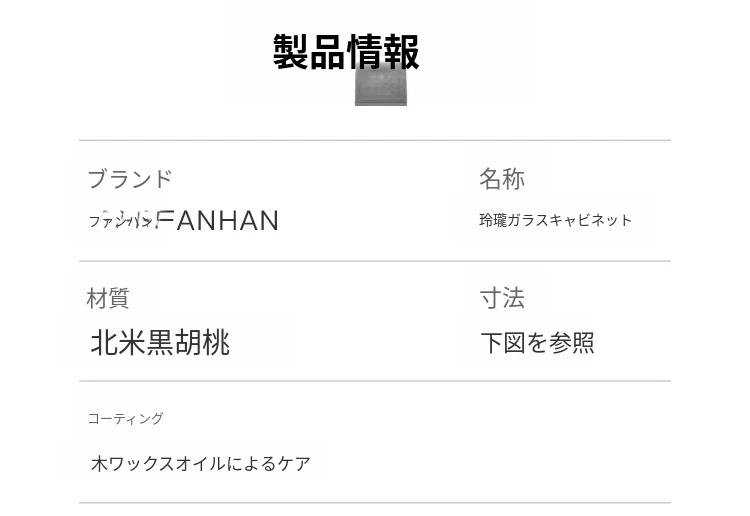The image size is (750, 516).
Task: Click the 北米黒胡桃 material value
Action: click(160, 343)
